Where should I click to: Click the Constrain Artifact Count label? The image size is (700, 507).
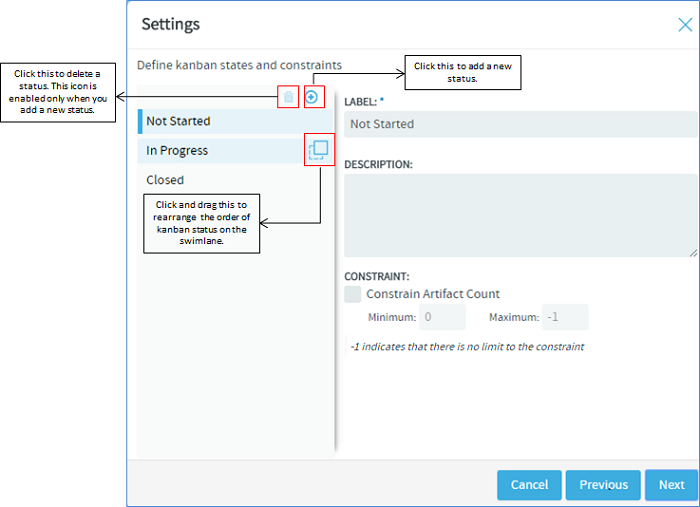(x=433, y=294)
